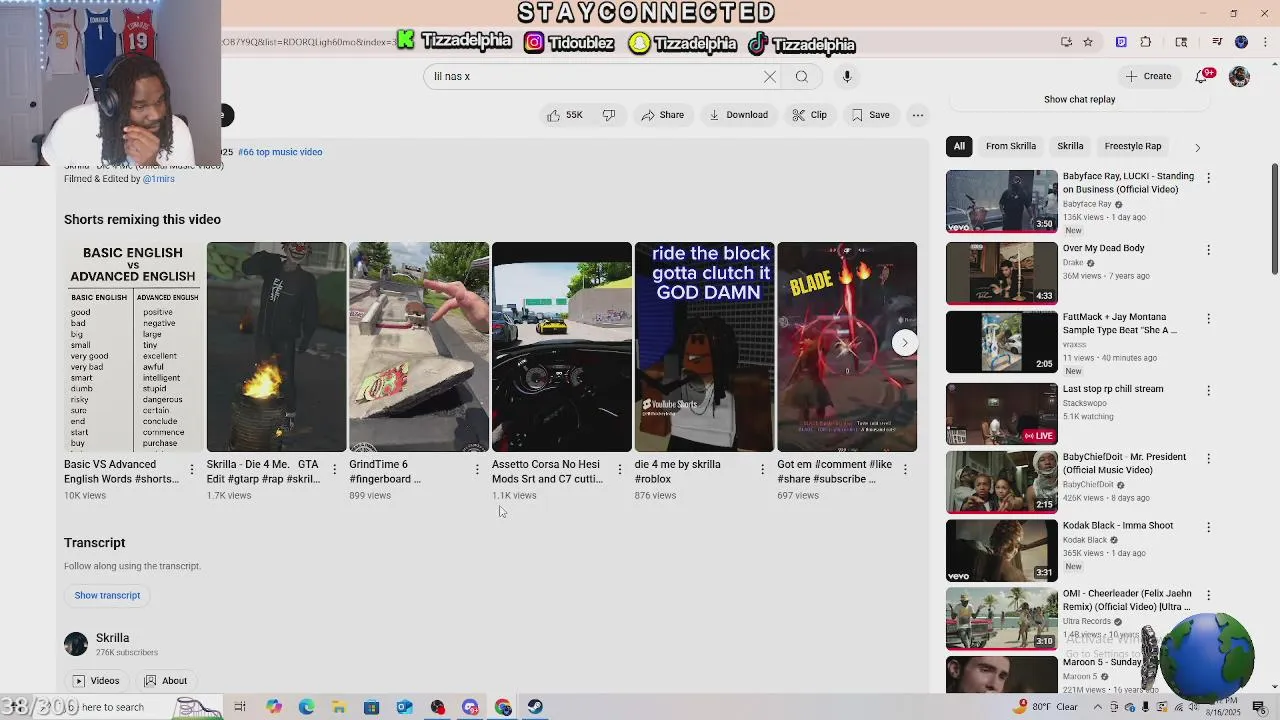Open more options for Assetto Corsa short
Viewport: 1280px width, 720px height.
620,469
